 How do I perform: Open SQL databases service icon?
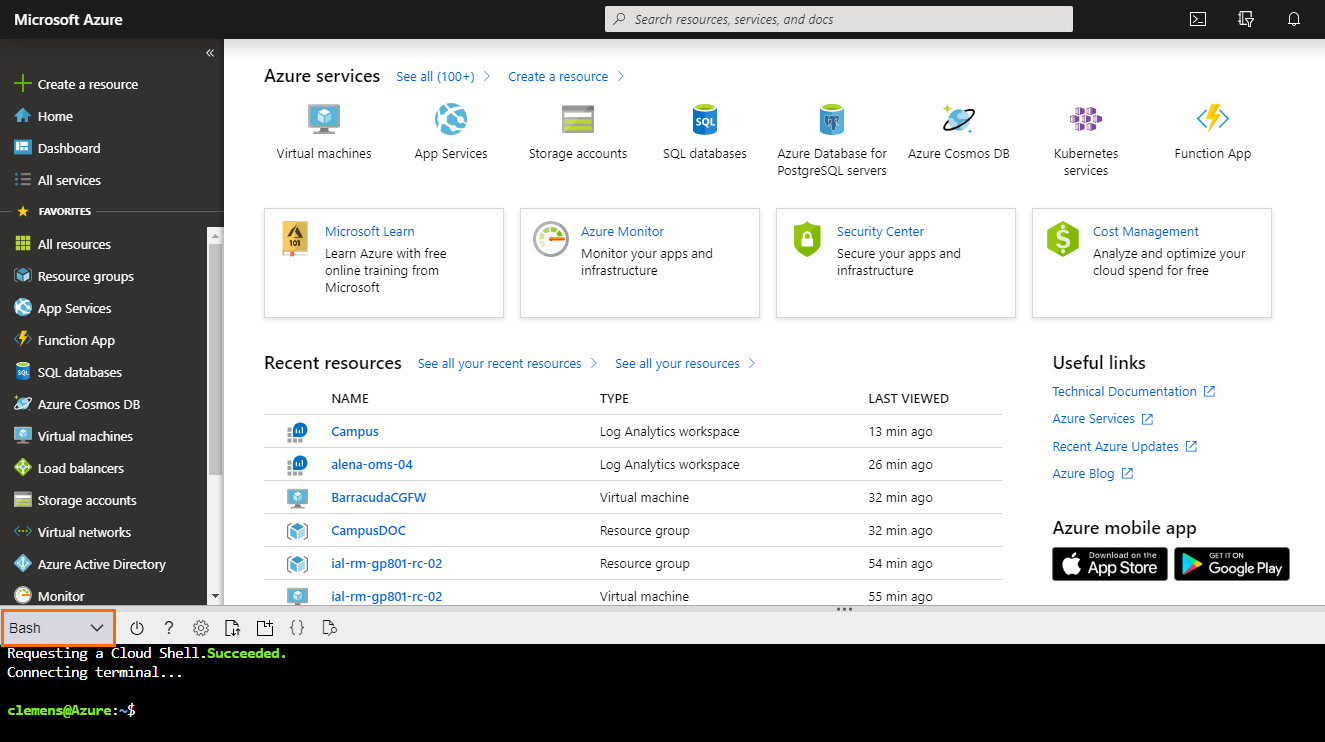[705, 119]
